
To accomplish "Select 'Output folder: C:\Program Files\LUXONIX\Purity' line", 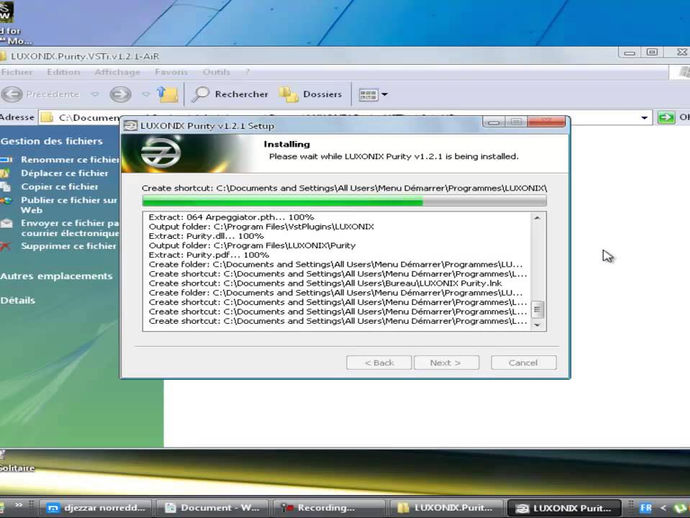I will click(252, 246).
